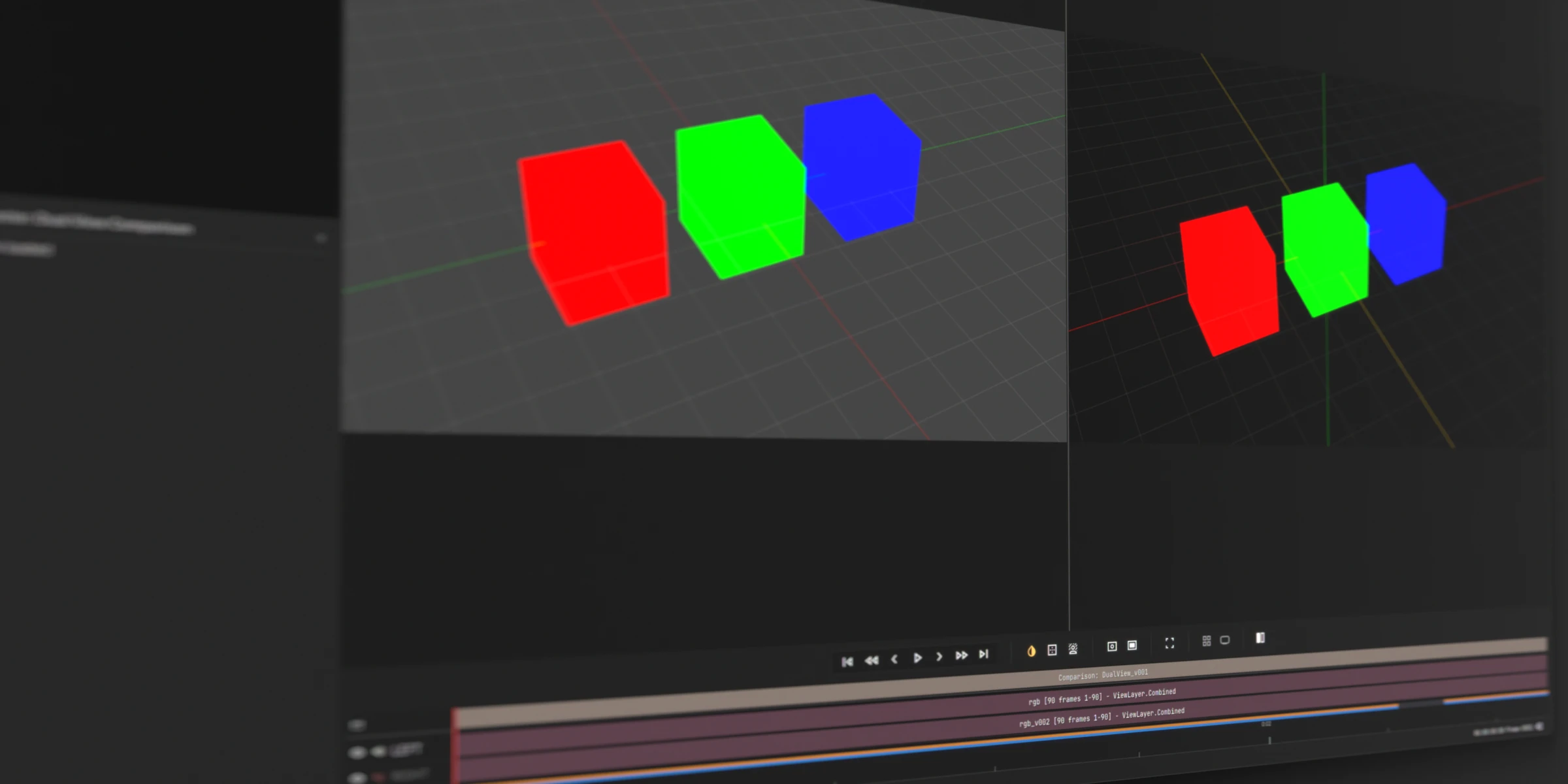This screenshot has height=784, width=1568.
Task: Toggle the yellow droplet color display icon
Action: pyautogui.click(x=1032, y=651)
